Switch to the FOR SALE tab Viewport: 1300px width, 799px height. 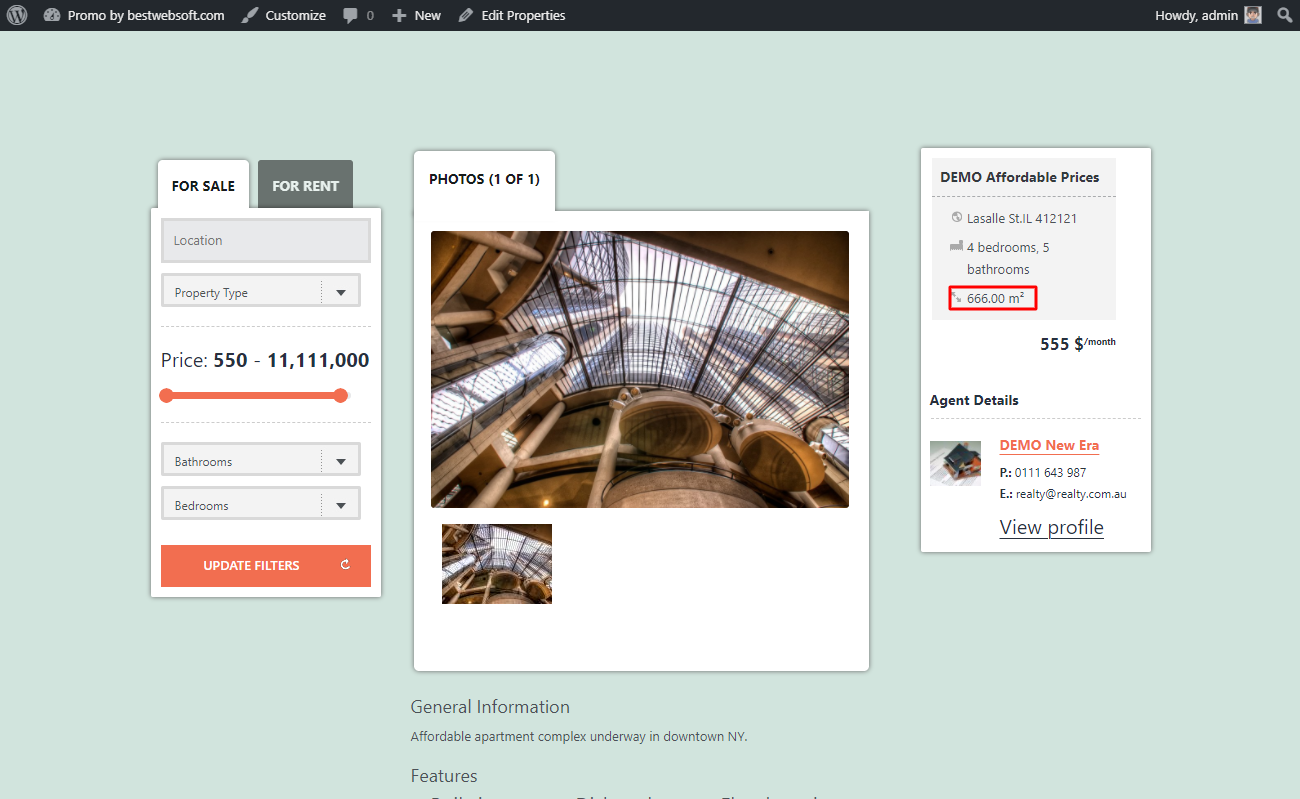203,185
